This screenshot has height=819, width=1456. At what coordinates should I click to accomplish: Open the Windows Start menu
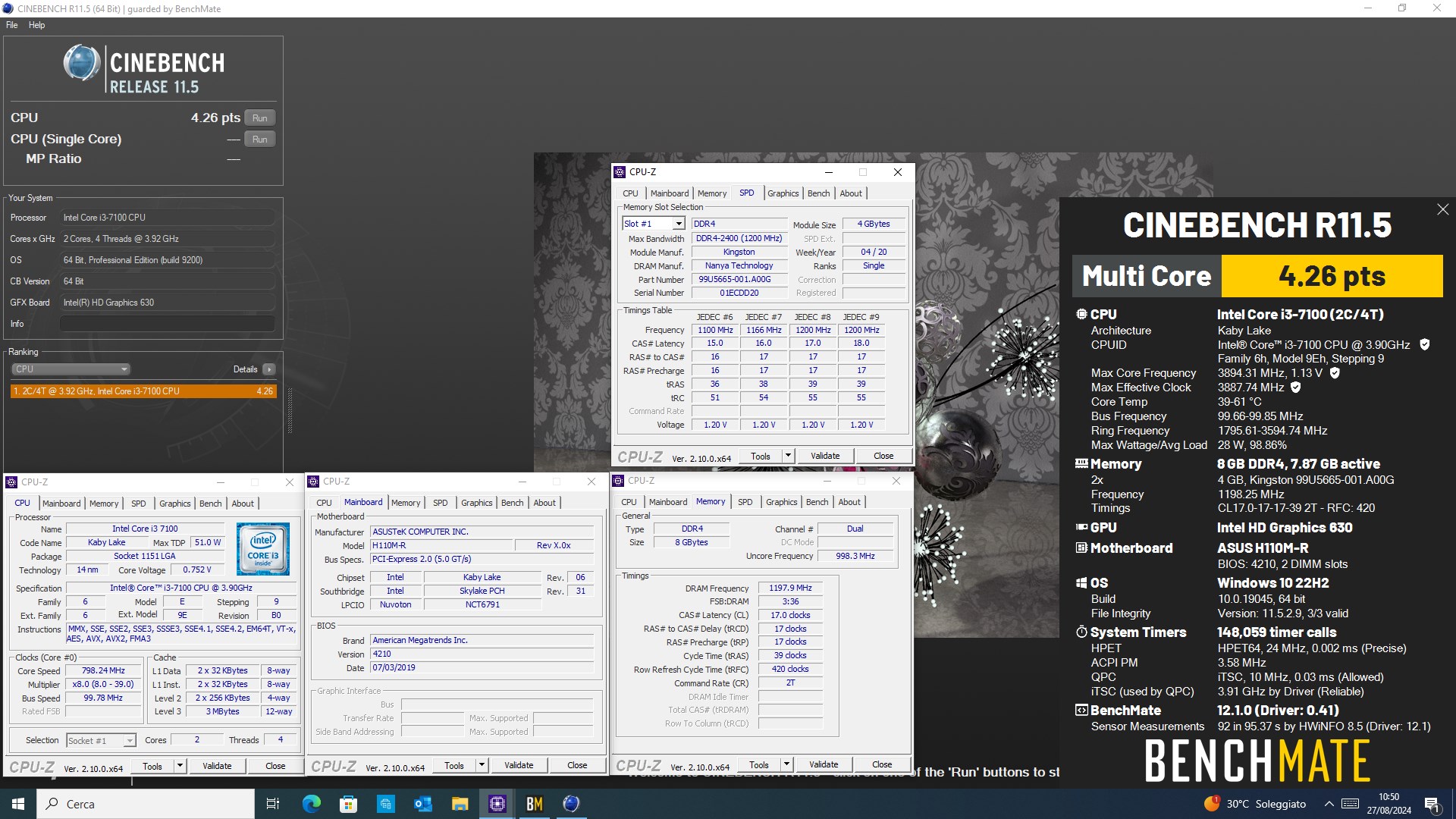pos(18,804)
